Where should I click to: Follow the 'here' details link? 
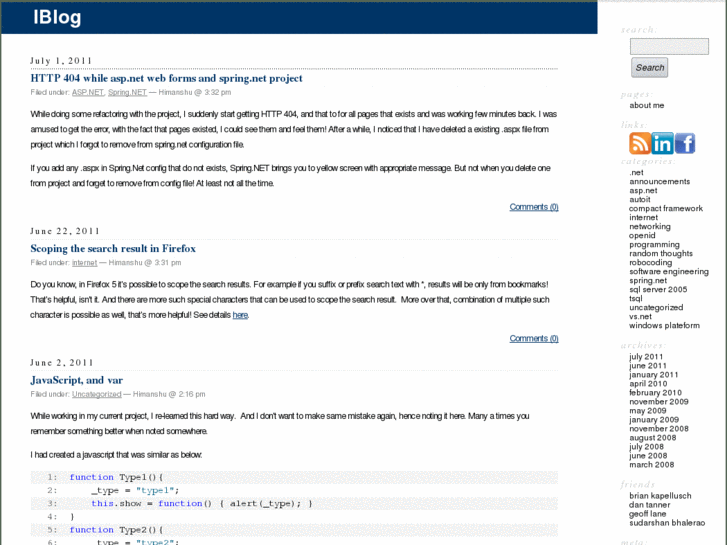click(x=240, y=315)
